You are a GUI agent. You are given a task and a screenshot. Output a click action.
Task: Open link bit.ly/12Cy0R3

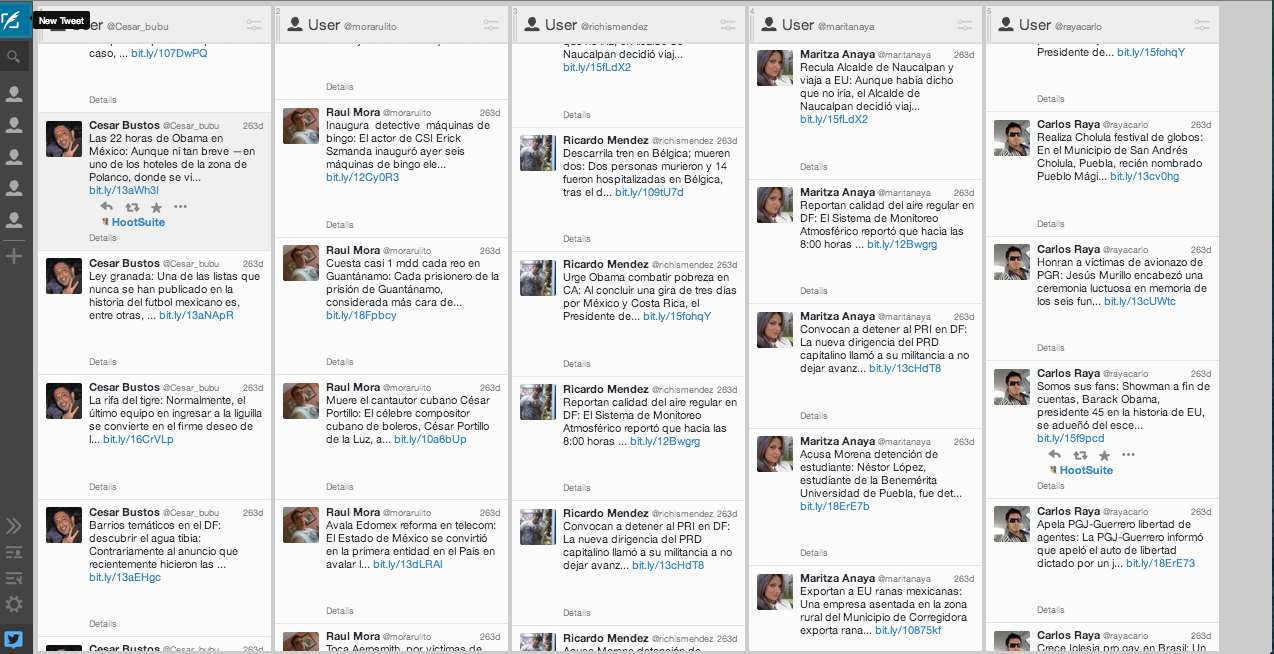click(362, 177)
